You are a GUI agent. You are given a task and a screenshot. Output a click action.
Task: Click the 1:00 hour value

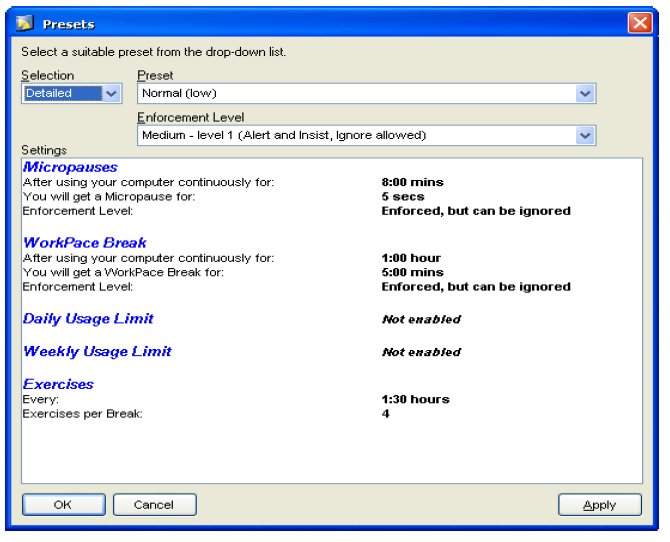411,258
